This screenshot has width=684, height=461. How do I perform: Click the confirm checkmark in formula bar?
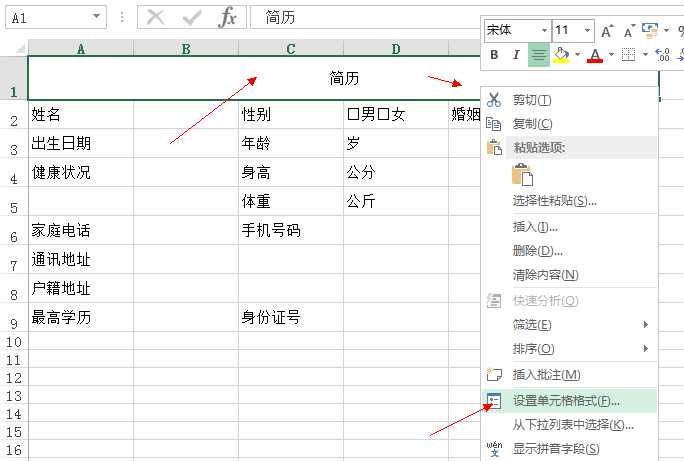click(x=192, y=18)
